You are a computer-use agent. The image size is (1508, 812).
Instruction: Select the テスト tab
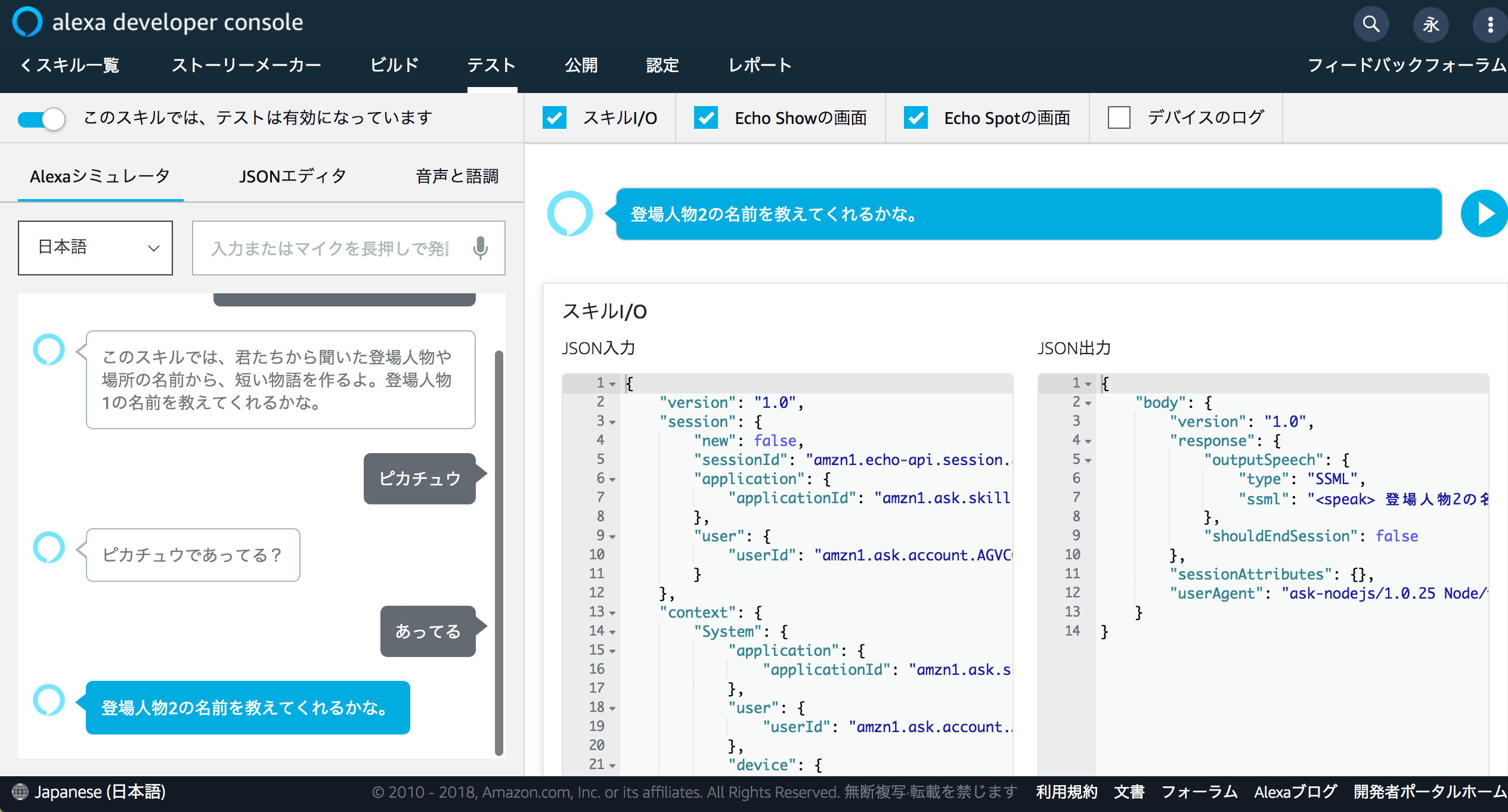(492, 65)
